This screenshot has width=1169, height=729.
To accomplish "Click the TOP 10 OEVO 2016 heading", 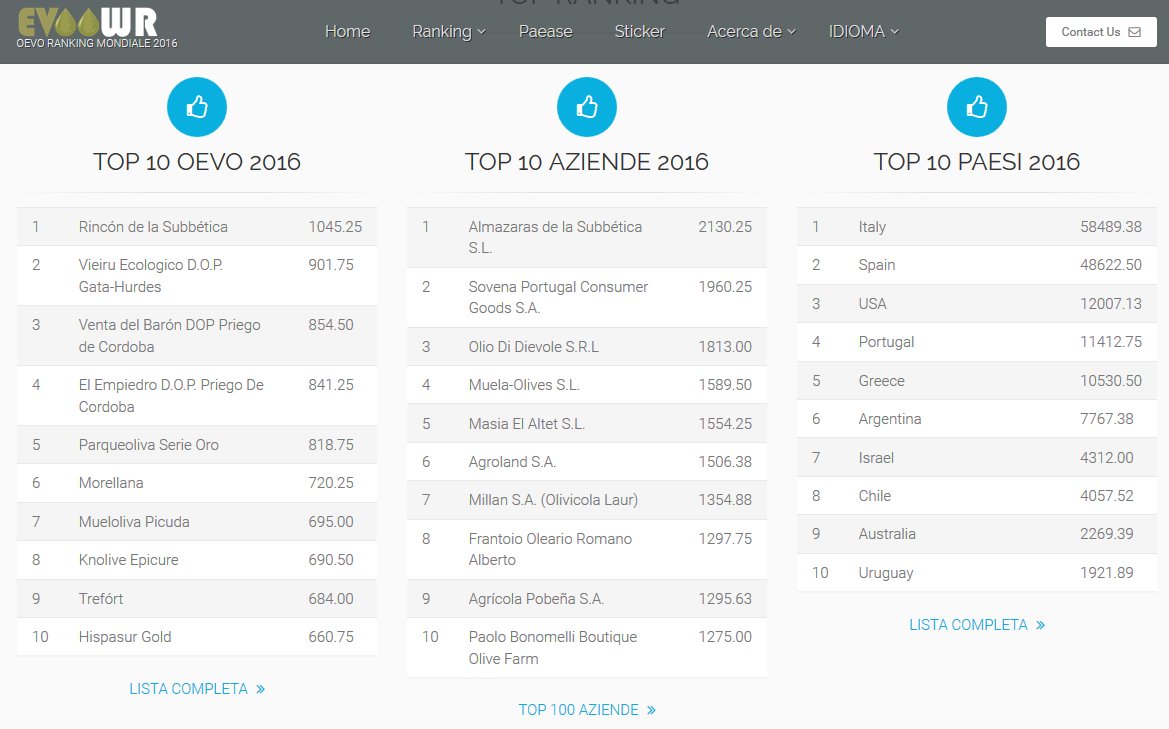I will pyautogui.click(x=197, y=162).
